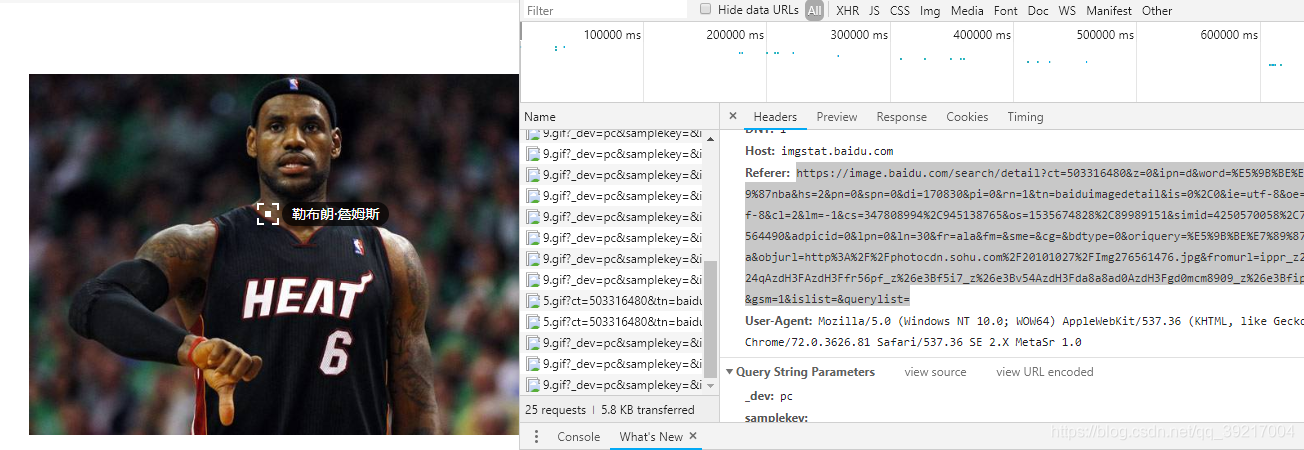Click the request list scroll-up arrow
The height and width of the screenshot is (450, 1304).
coord(711,138)
